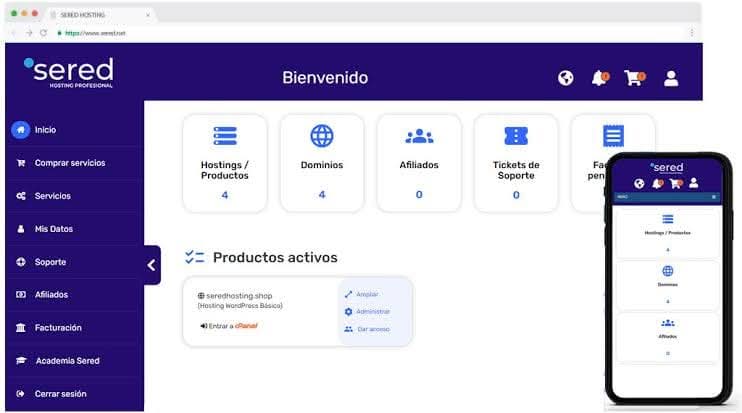Image resolution: width=742 pixels, height=413 pixels.
Task: Click the browser back arrow
Action: pyautogui.click(x=14, y=33)
